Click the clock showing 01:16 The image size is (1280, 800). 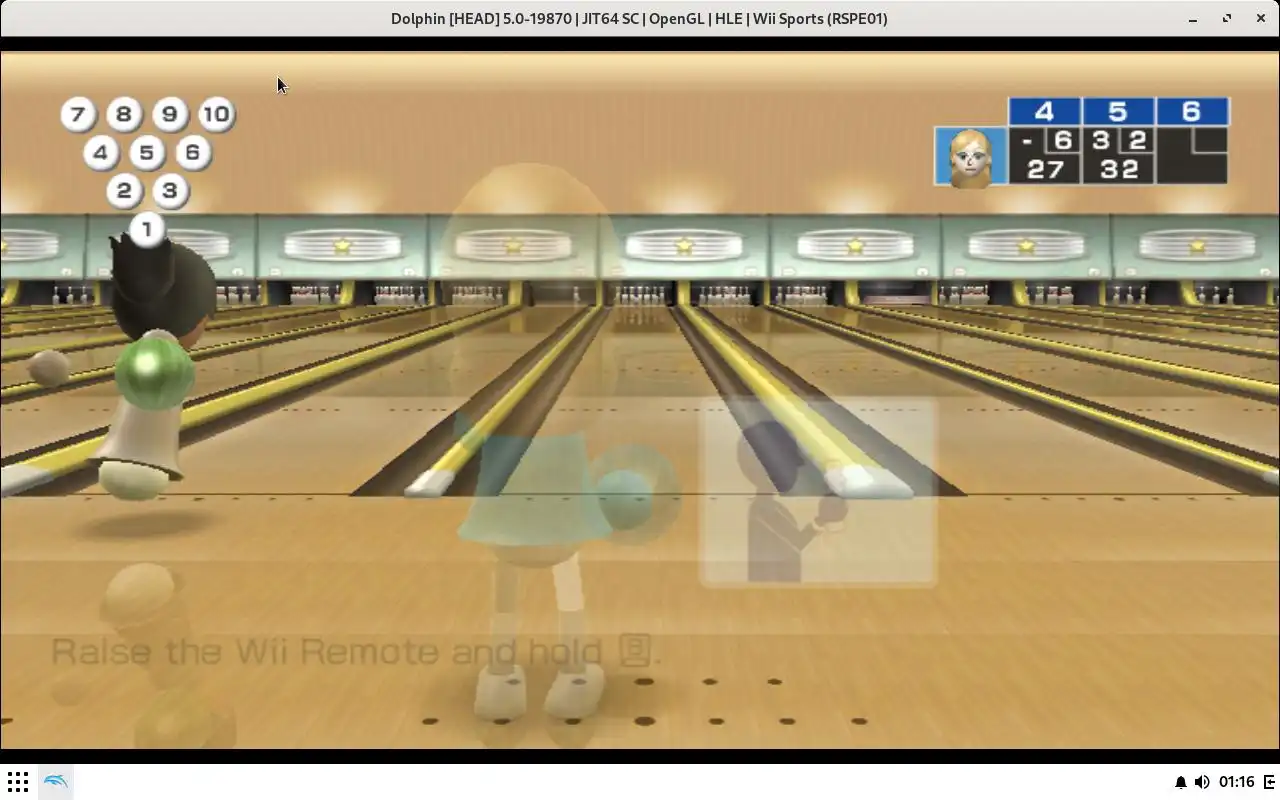(1237, 782)
